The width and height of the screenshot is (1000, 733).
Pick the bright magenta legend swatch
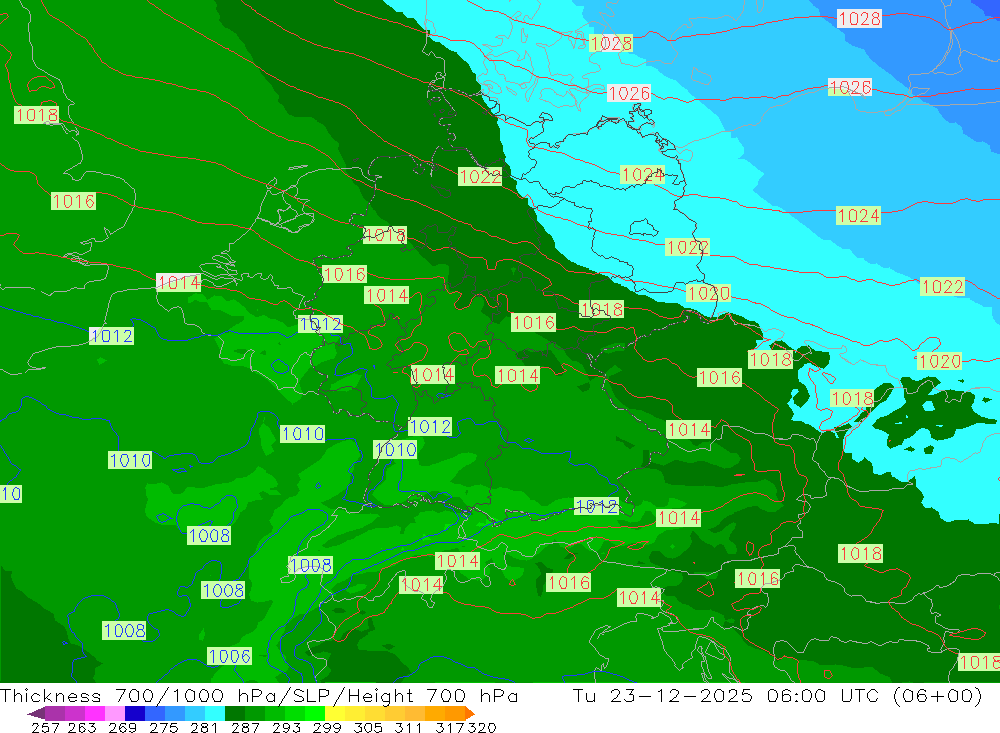click(93, 713)
